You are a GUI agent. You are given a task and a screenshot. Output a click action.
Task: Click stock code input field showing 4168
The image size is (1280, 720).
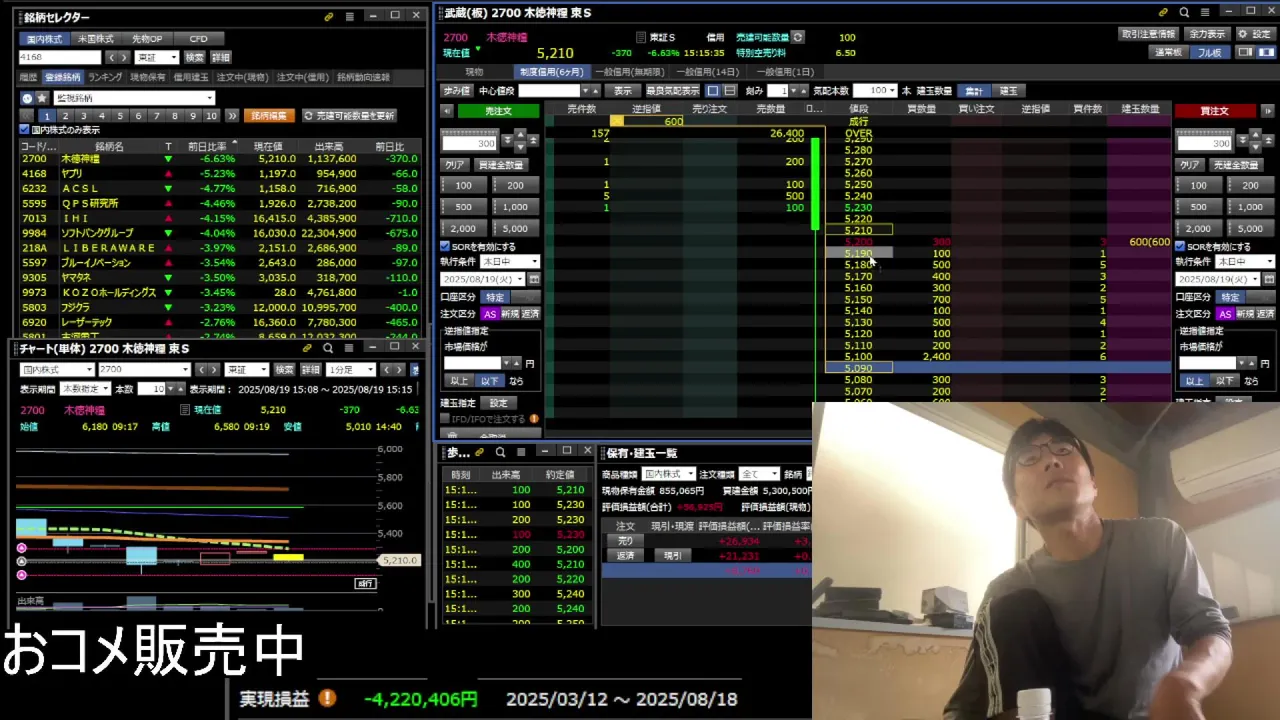[60, 57]
